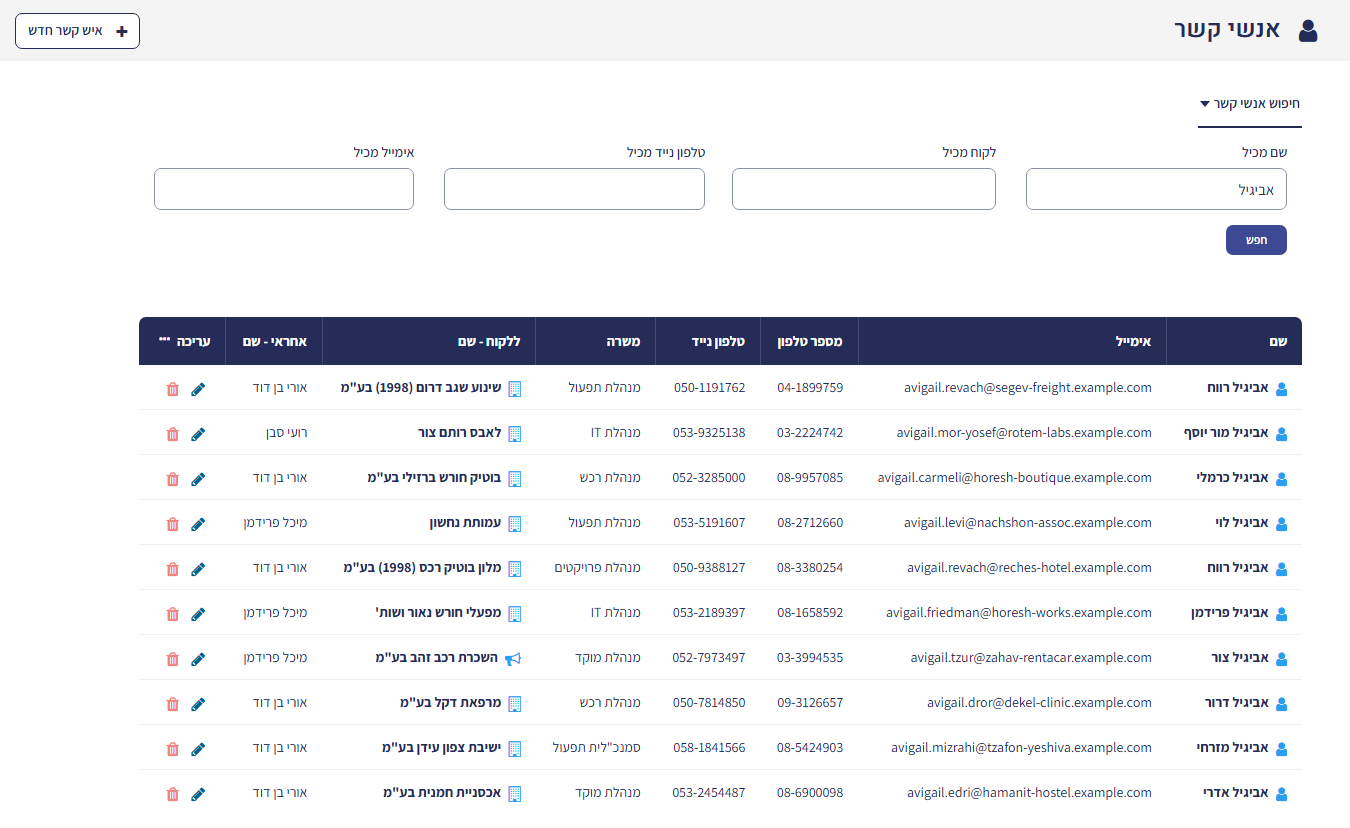Screen dimensions: 1350x828
Task: Click the ללקוח - שם column header
Action: point(429,341)
